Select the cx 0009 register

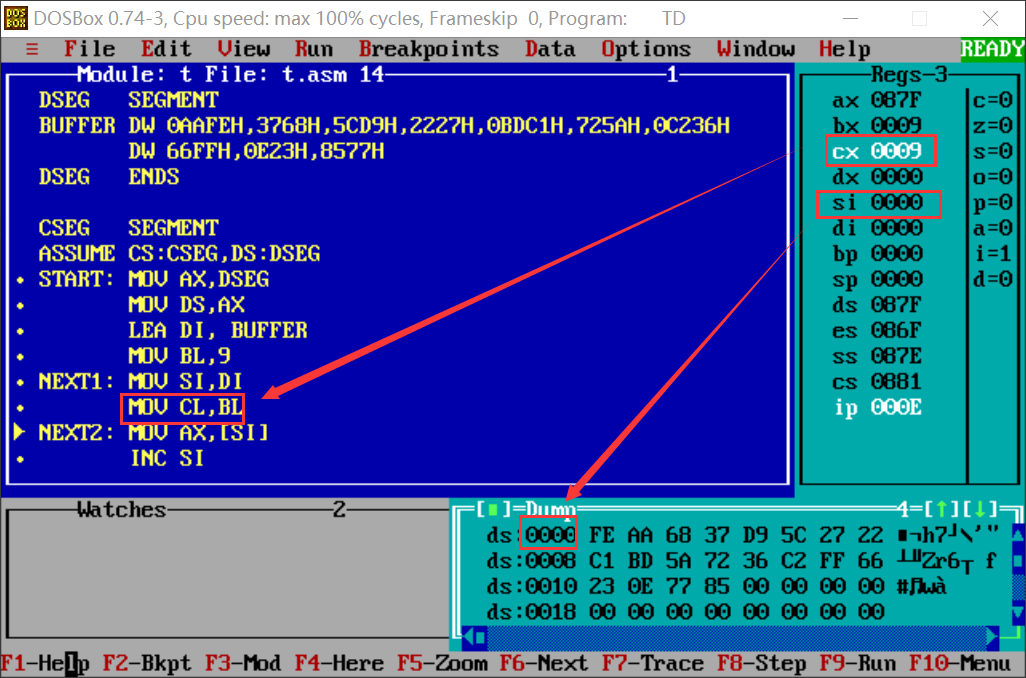[877, 151]
